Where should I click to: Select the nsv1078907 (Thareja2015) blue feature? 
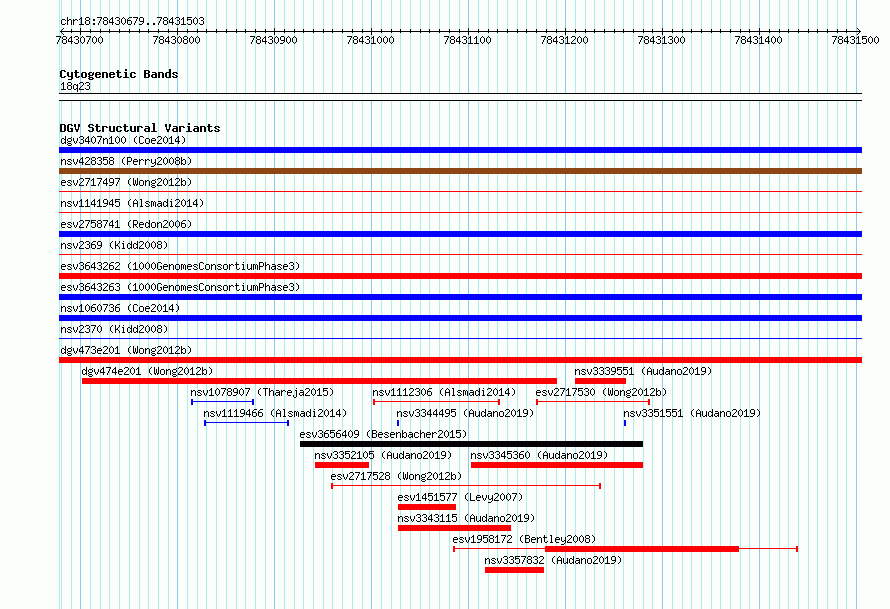pos(222,402)
